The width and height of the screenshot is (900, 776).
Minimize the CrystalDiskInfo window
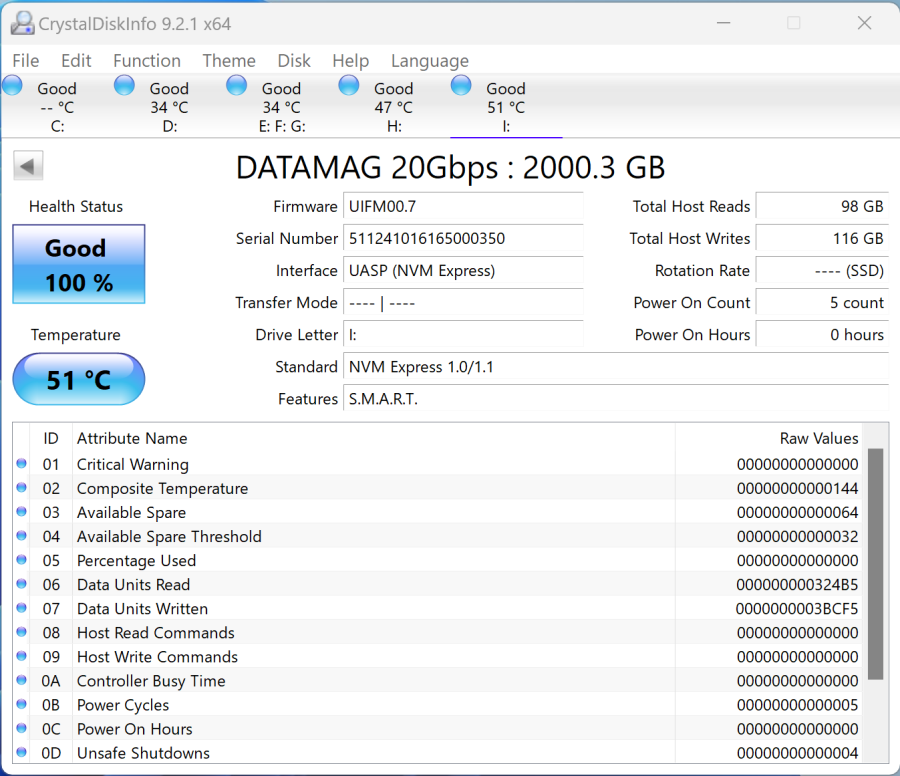(x=723, y=23)
